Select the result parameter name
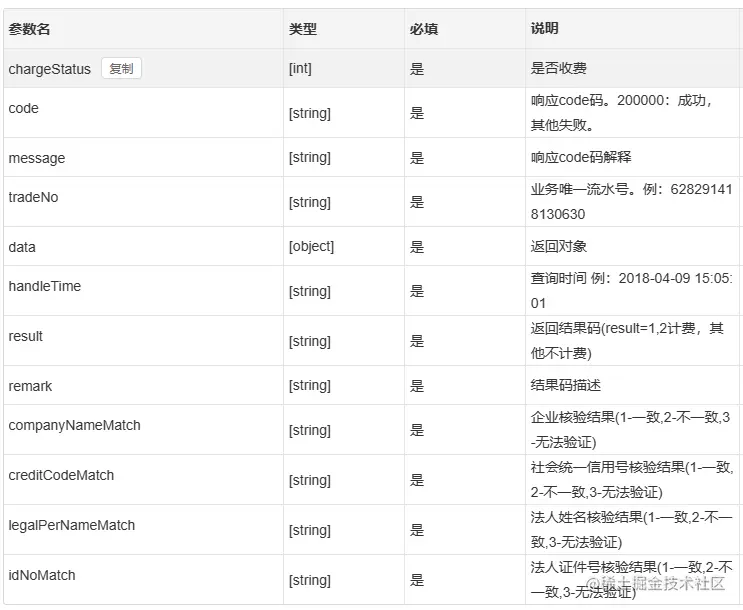Screen dimensions: 743x610 tap(26, 337)
